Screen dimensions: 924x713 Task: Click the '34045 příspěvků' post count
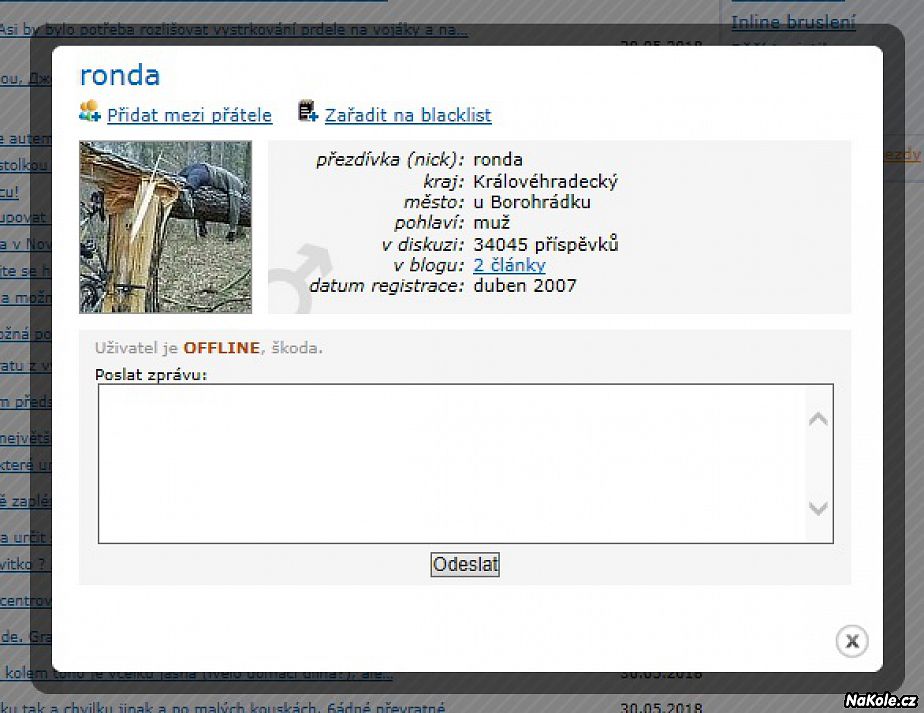click(x=546, y=244)
